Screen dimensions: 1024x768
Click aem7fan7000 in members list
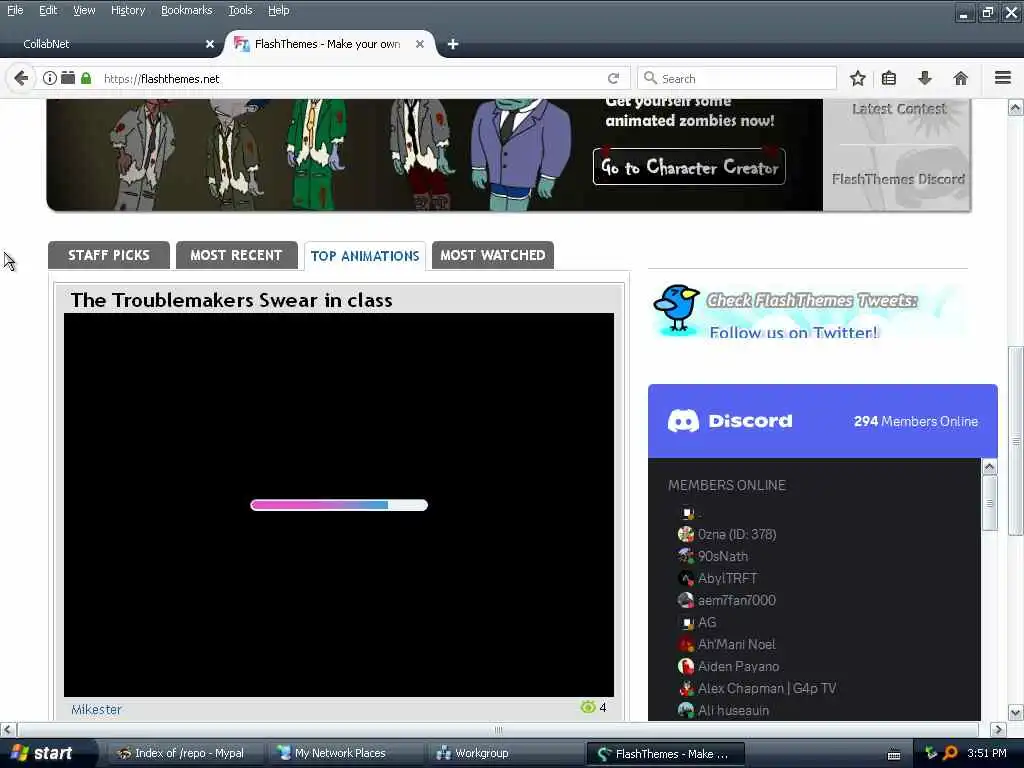737,600
